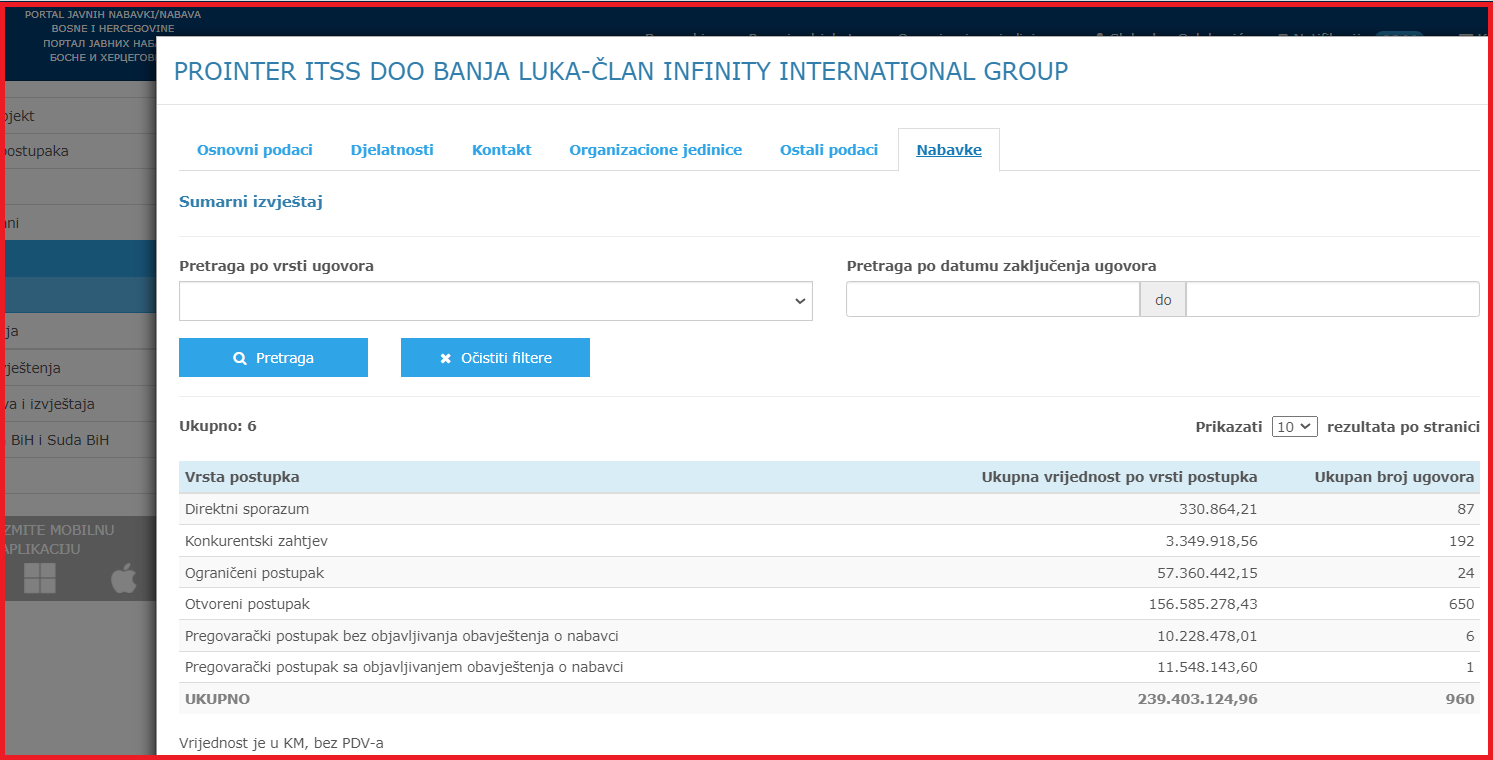
Task: Click the BiH i Suda BiH sidebar item
Action: [59, 440]
